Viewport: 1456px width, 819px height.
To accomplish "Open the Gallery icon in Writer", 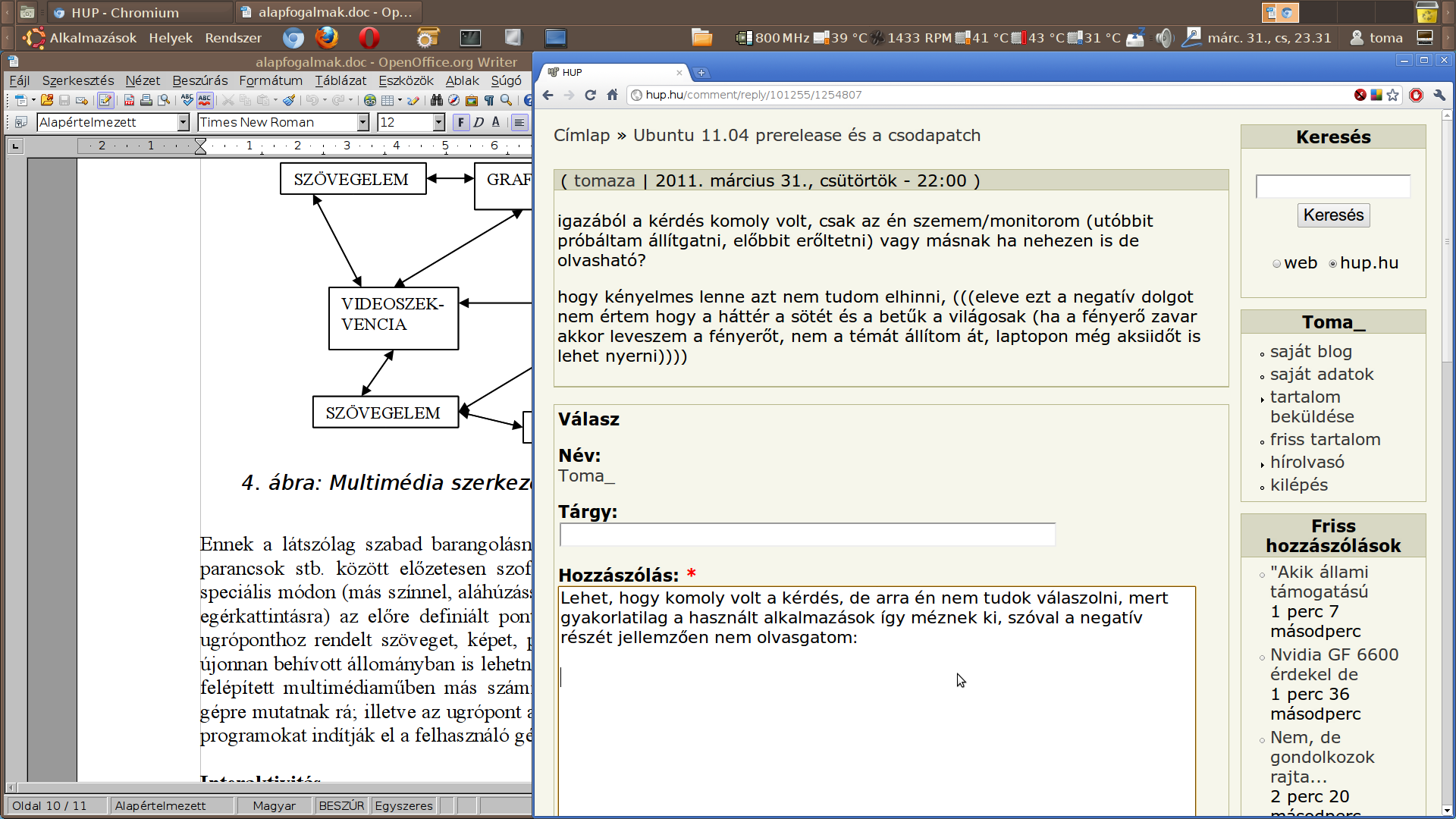I will pos(472,100).
